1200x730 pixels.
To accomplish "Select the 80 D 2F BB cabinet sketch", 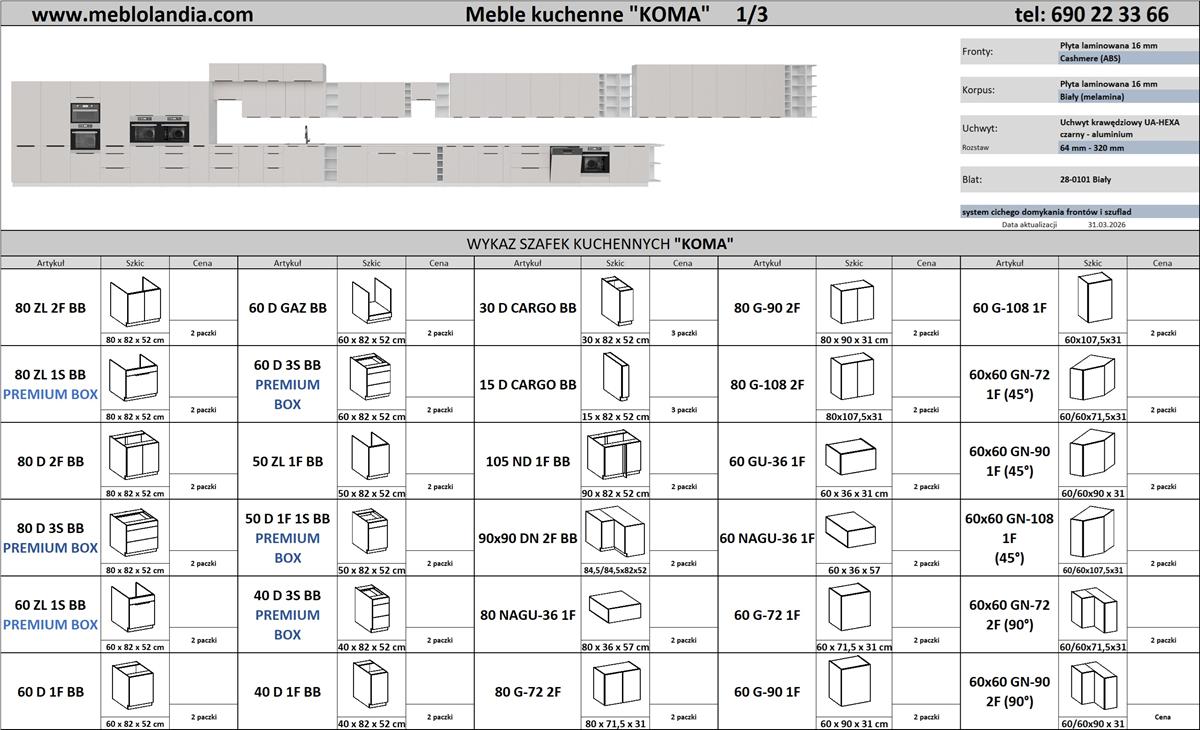I will click(134, 456).
